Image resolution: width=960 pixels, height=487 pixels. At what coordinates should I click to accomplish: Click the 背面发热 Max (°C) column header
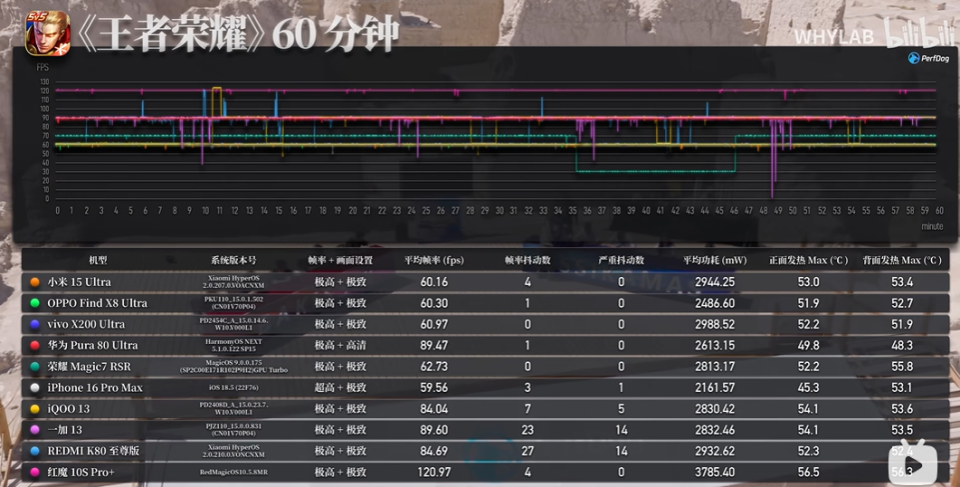click(x=902, y=260)
